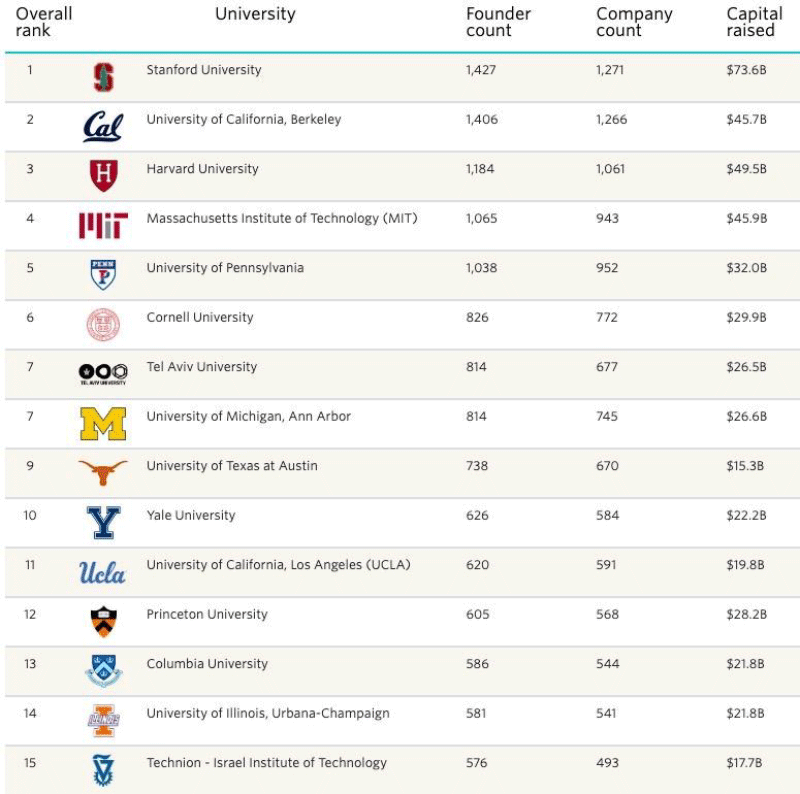Select the Harvard shield logo
The height and width of the screenshot is (794, 800).
pos(103,176)
